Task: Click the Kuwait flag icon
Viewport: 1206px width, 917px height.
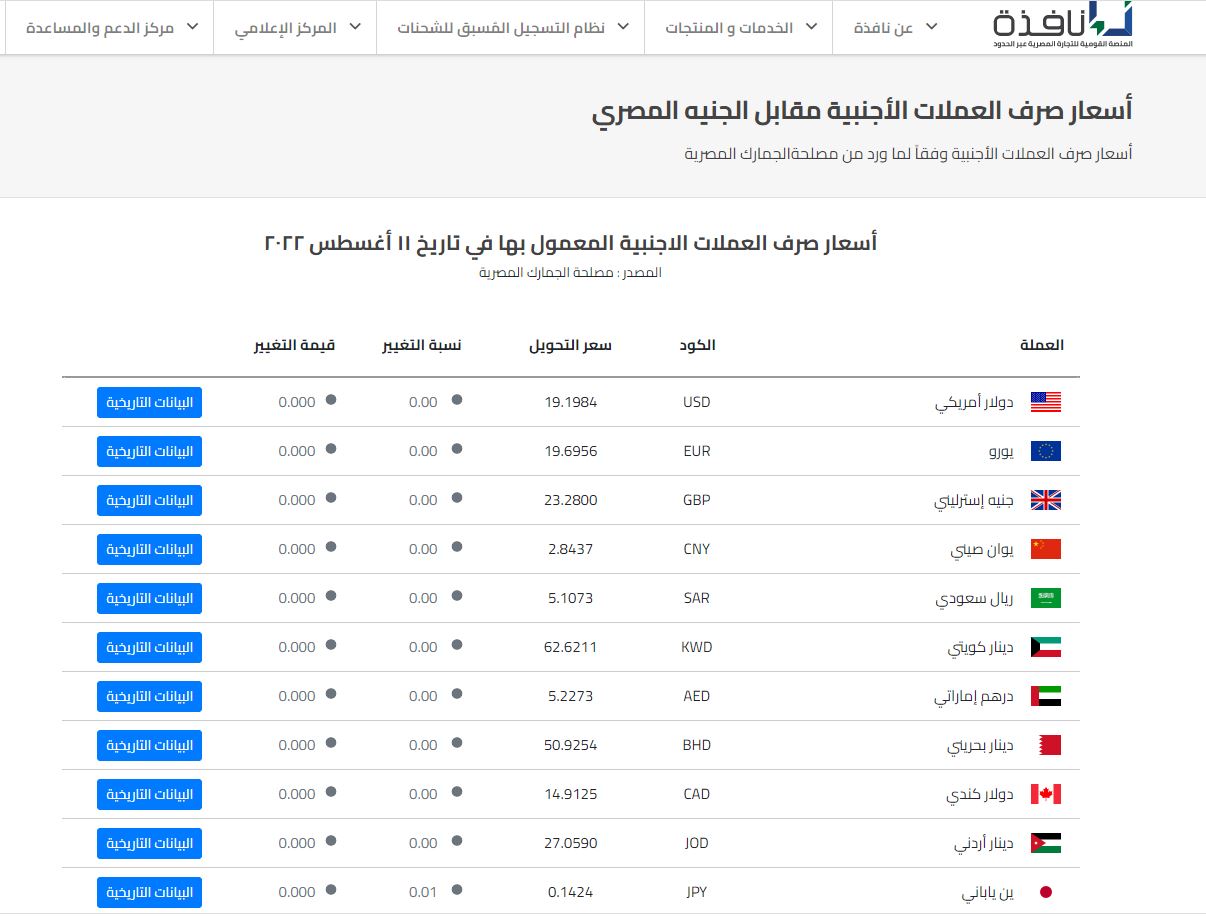Action: (x=1045, y=647)
